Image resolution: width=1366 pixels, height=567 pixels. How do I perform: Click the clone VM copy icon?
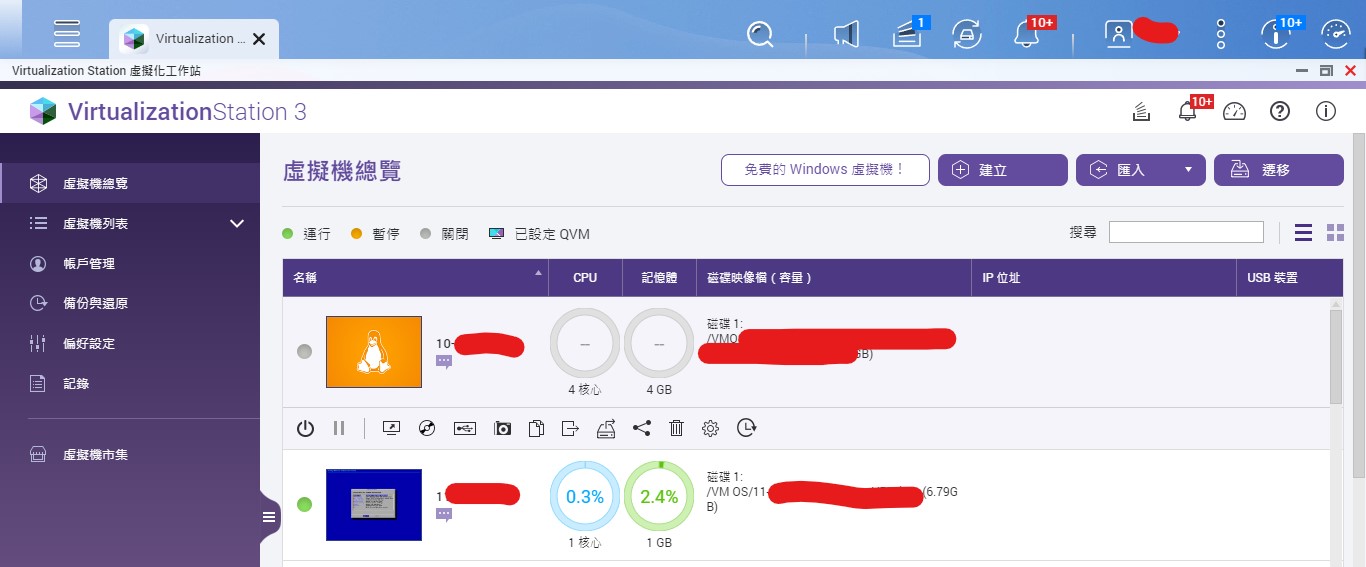[536, 428]
